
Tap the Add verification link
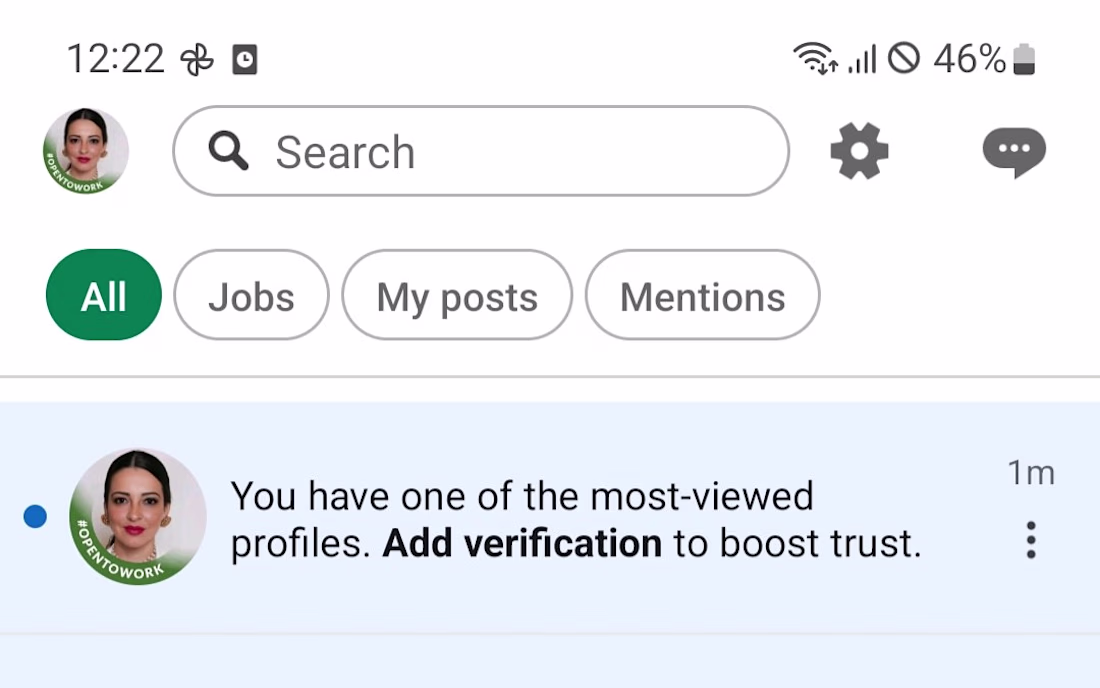(522, 543)
